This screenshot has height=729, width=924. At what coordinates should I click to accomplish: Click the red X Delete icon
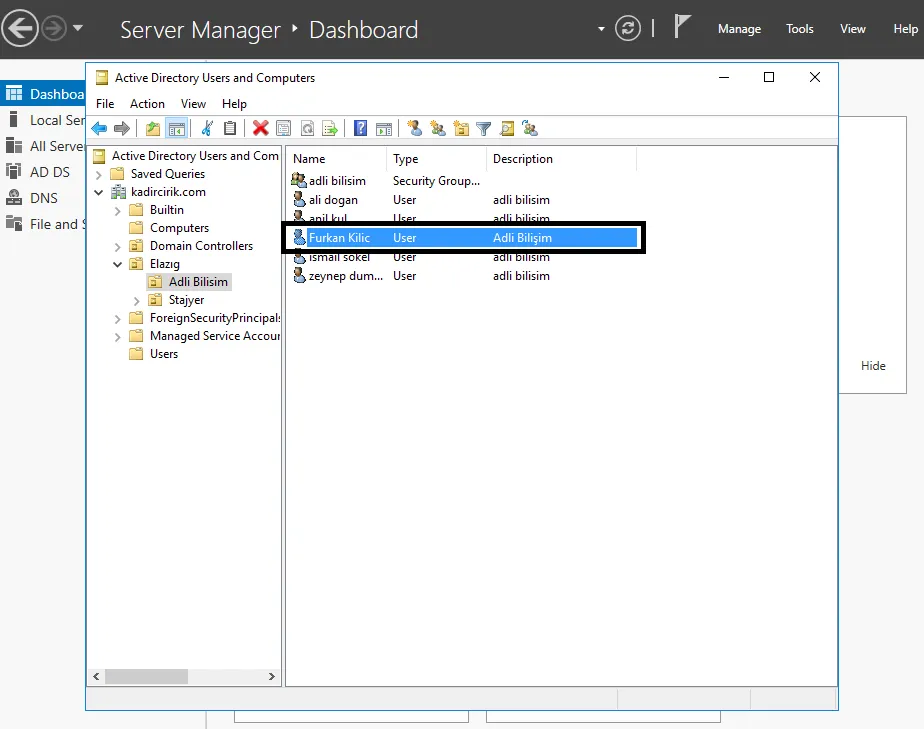click(x=260, y=128)
